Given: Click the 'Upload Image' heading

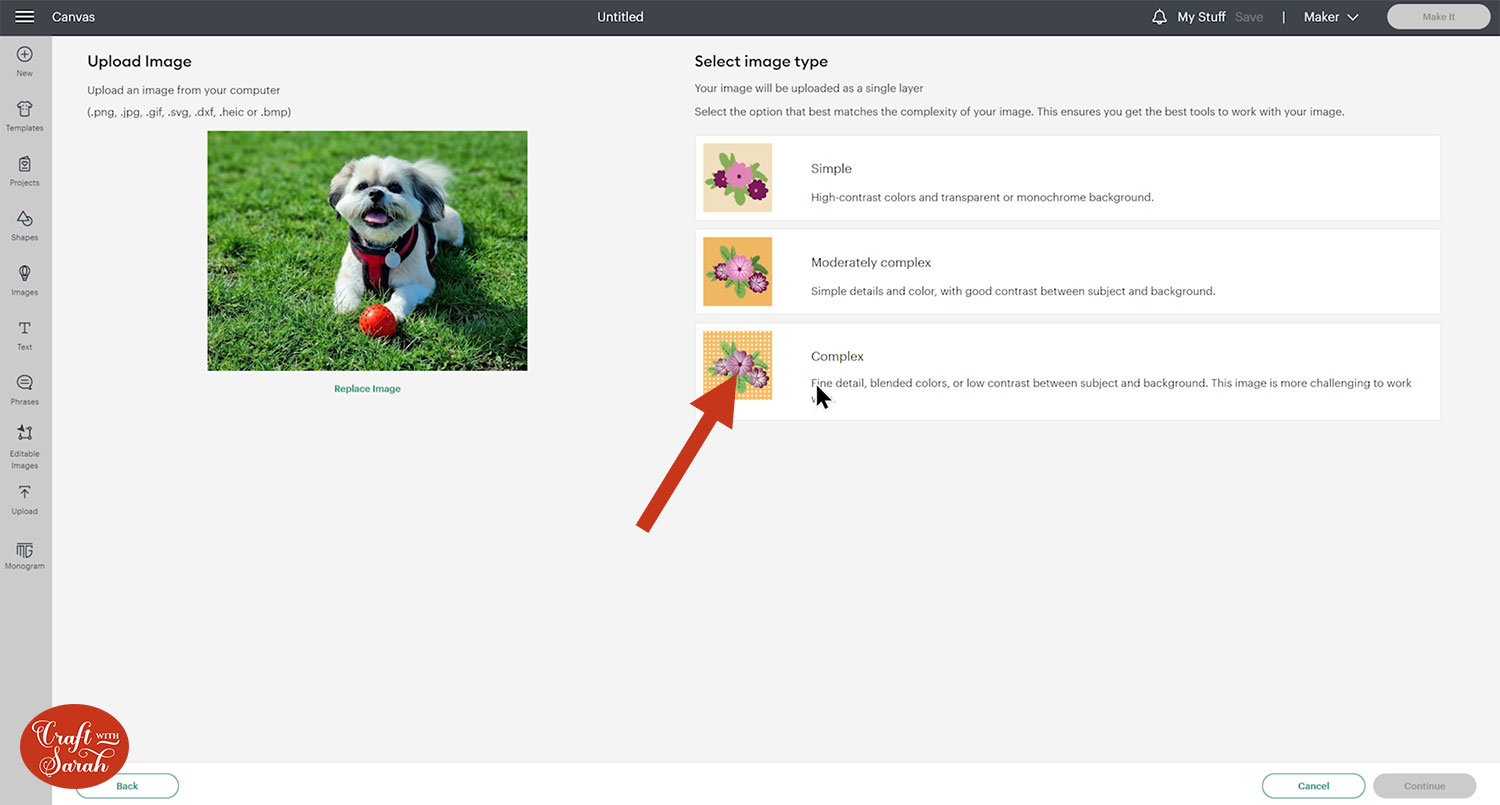Looking at the screenshot, I should click(x=139, y=62).
